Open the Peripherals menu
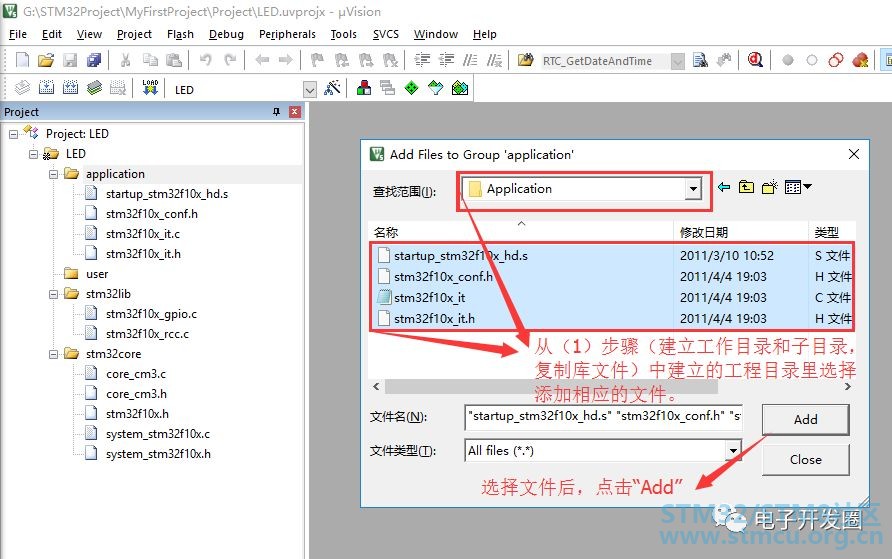 (287, 34)
